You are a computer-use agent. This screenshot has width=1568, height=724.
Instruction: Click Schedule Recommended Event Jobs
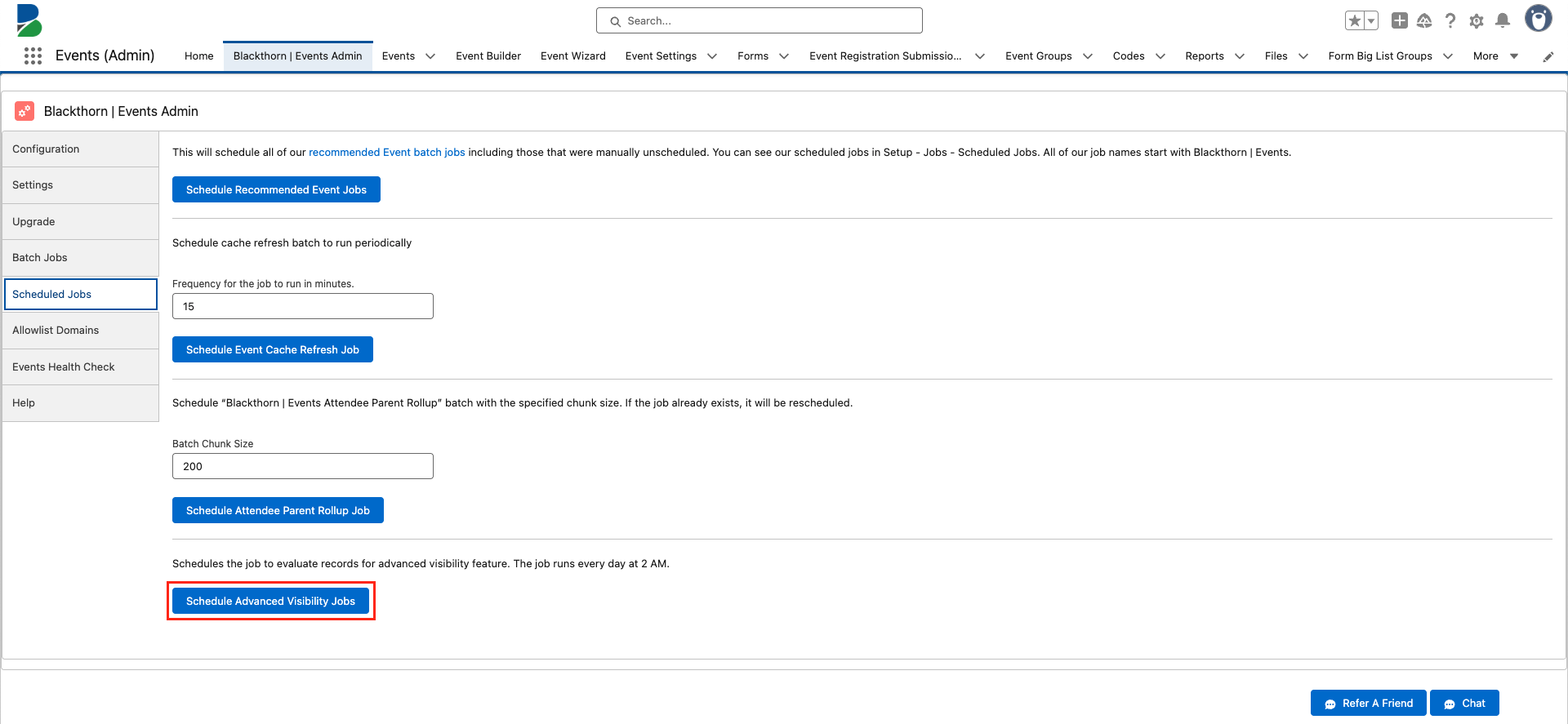tap(276, 189)
